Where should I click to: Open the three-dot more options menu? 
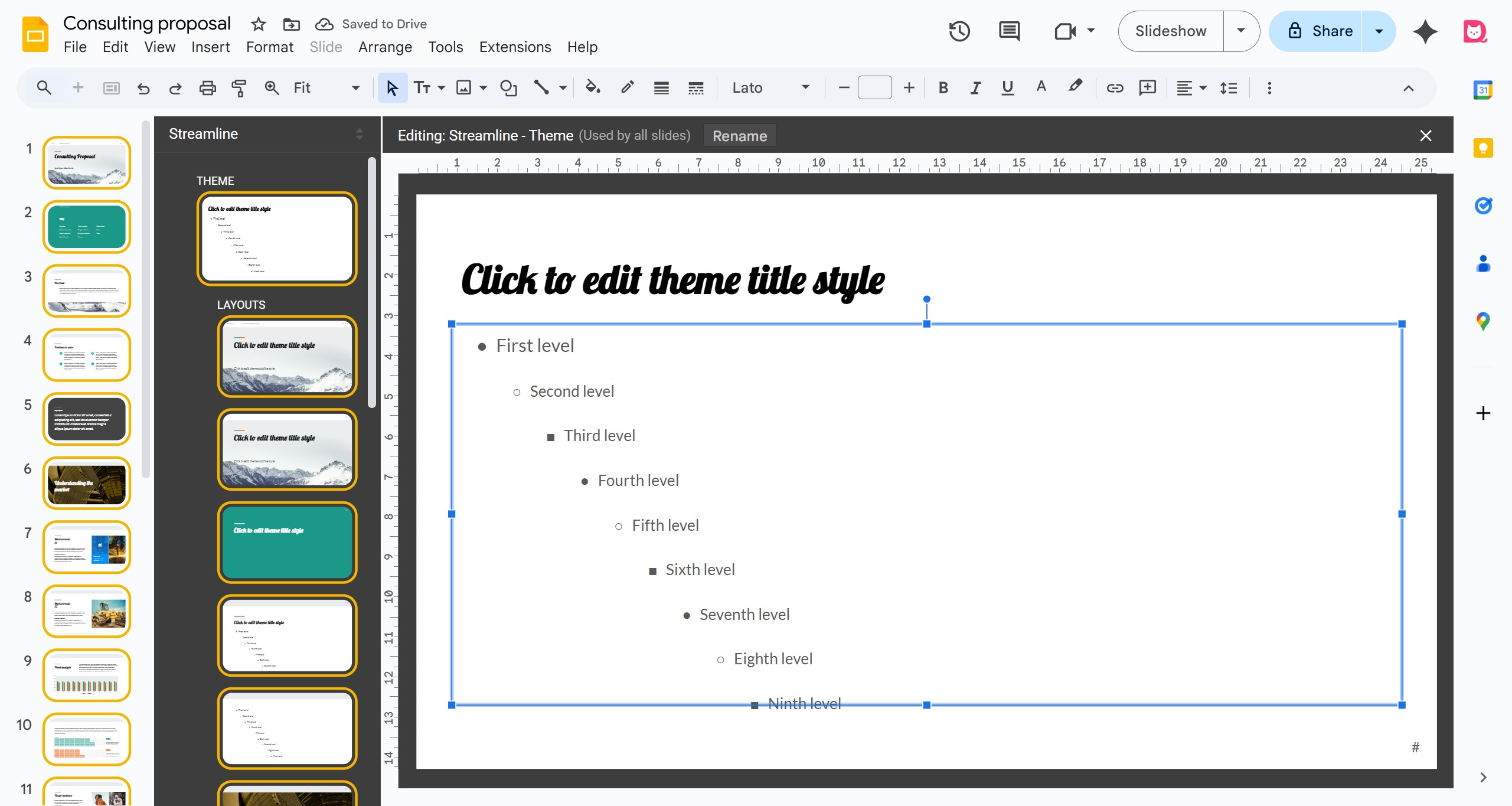pos(1269,88)
